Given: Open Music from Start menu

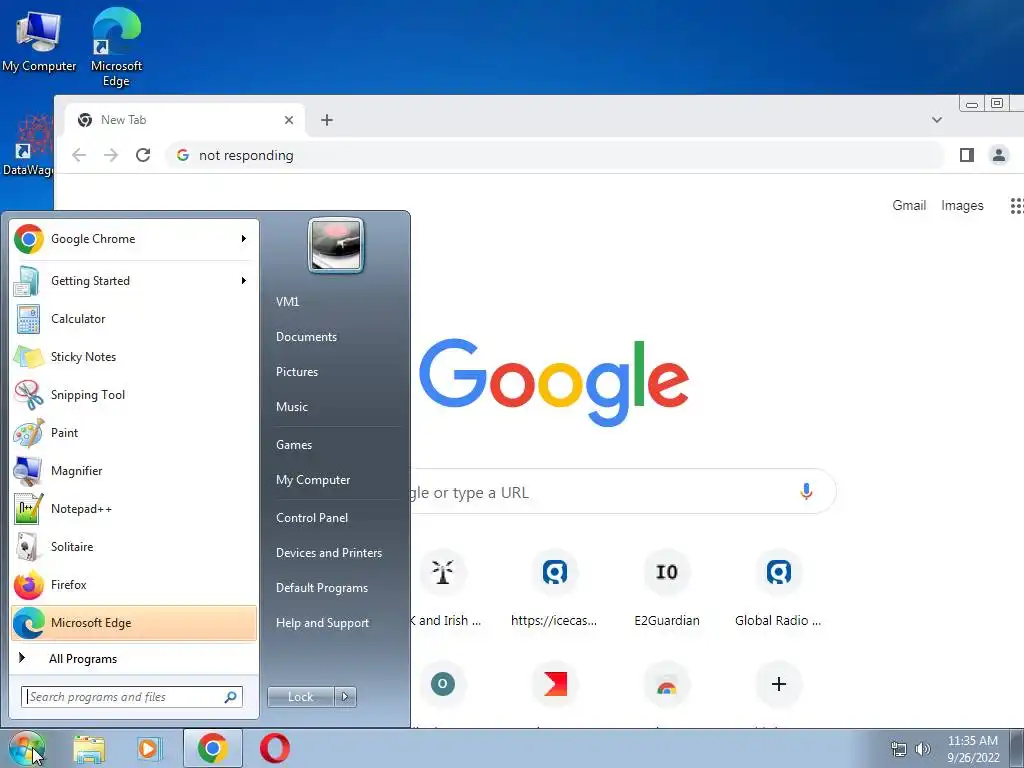Looking at the screenshot, I should [292, 407].
